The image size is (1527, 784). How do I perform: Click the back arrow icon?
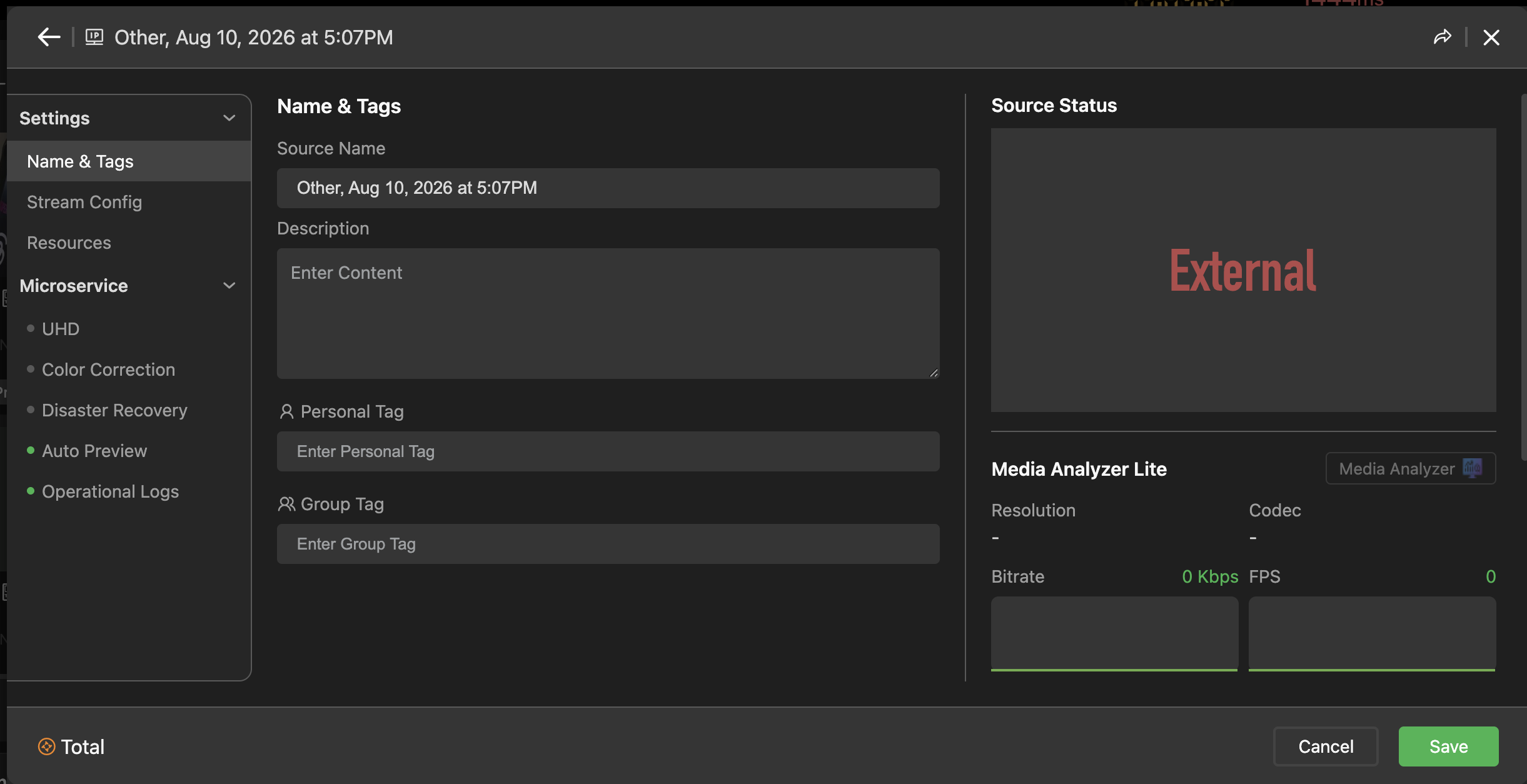(x=49, y=38)
